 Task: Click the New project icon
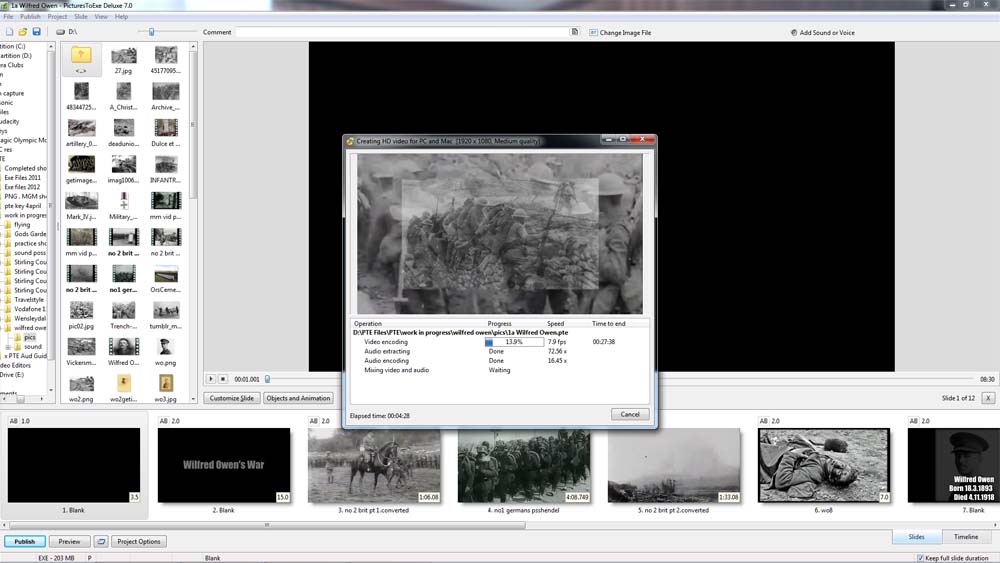[x=9, y=31]
